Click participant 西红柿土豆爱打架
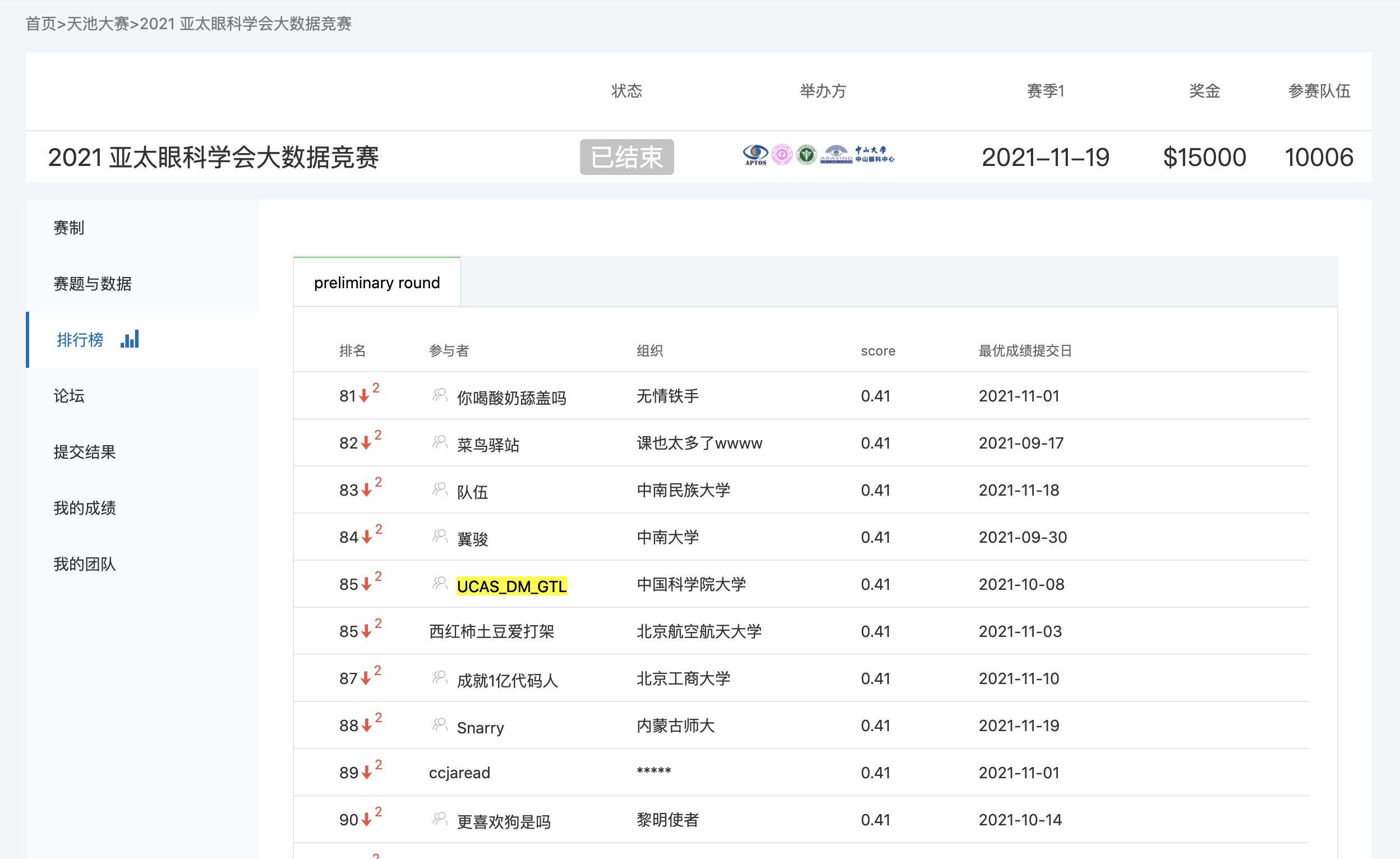Viewport: 1400px width, 859px height. [x=491, y=631]
